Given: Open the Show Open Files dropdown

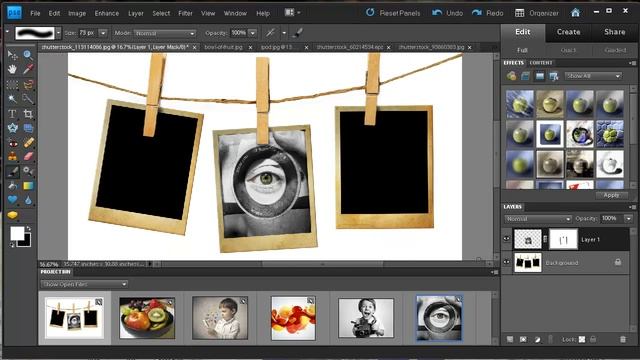Looking at the screenshot, I should [x=84, y=284].
